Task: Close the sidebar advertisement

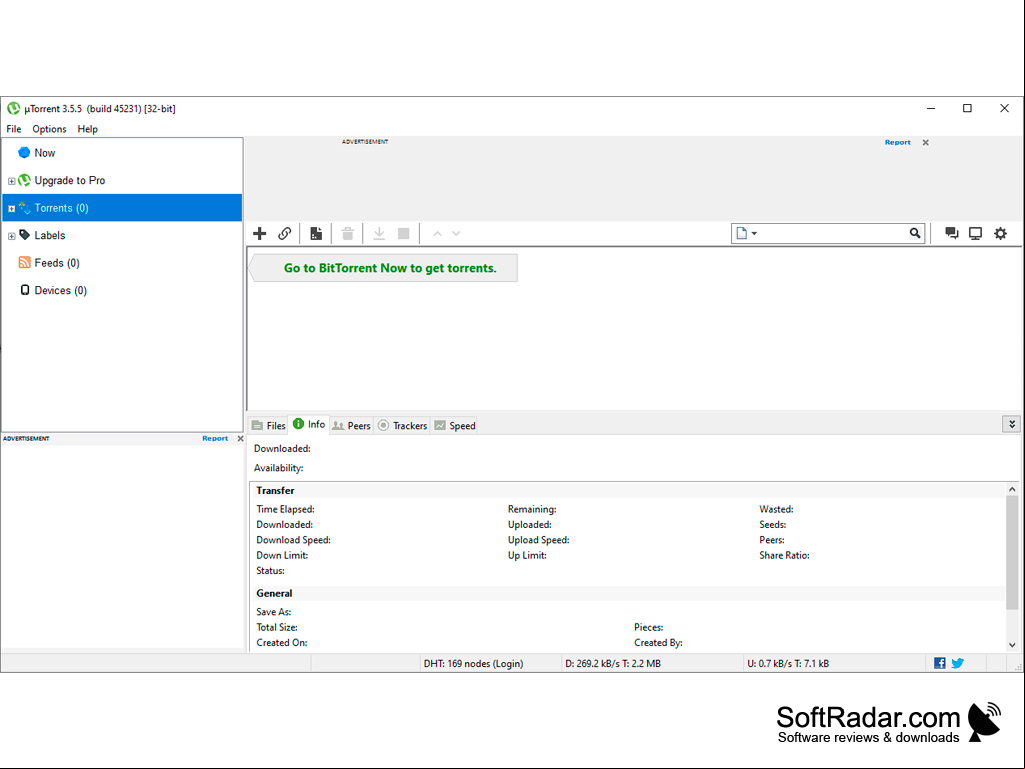Action: point(240,439)
